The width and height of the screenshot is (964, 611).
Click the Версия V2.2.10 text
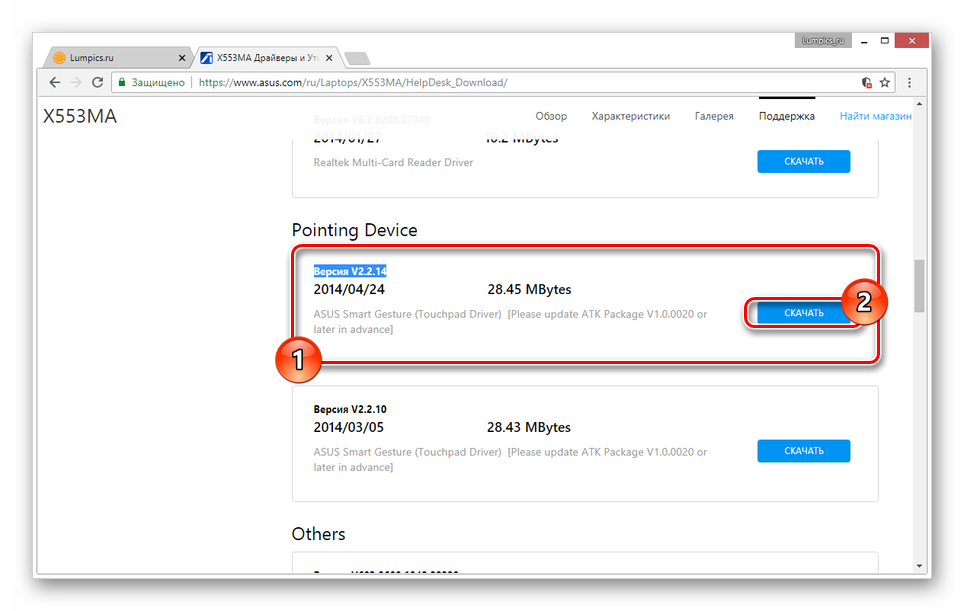(350, 409)
